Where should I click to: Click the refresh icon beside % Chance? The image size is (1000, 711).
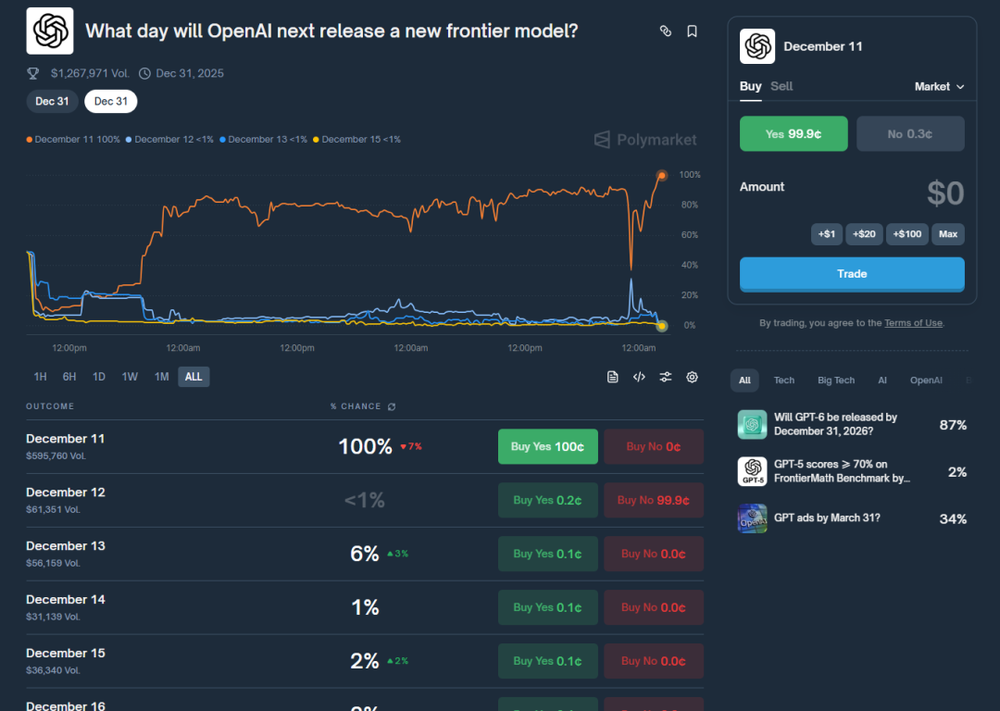pos(391,407)
